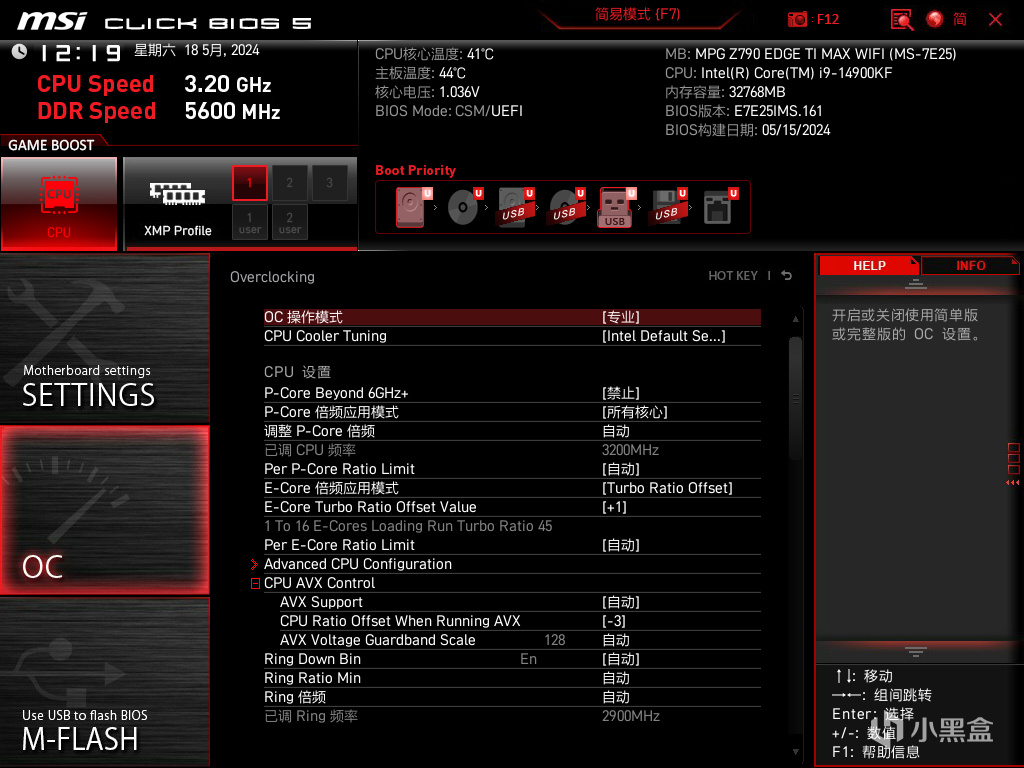
Task: Edit Ring Ratio Min value
Action: 616,678
